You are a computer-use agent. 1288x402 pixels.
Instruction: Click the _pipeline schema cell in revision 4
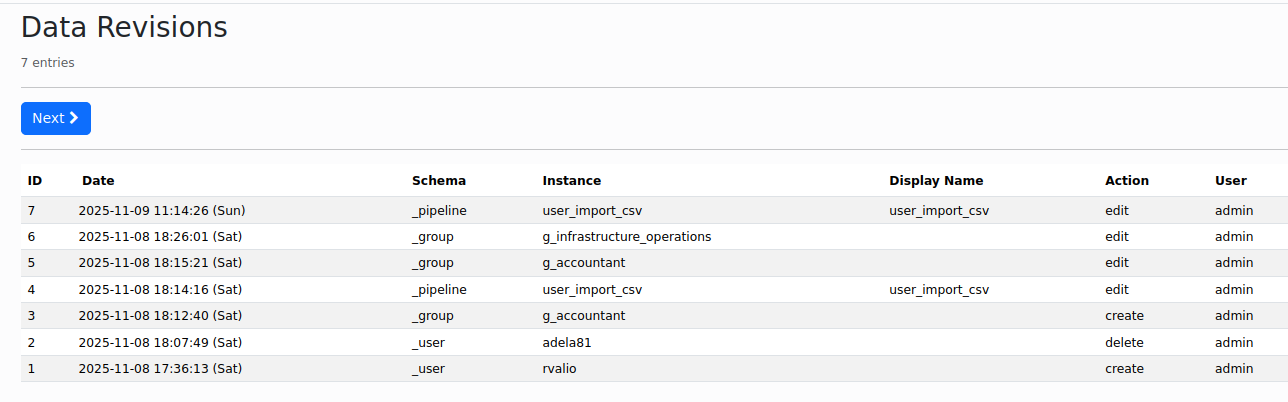(439, 290)
